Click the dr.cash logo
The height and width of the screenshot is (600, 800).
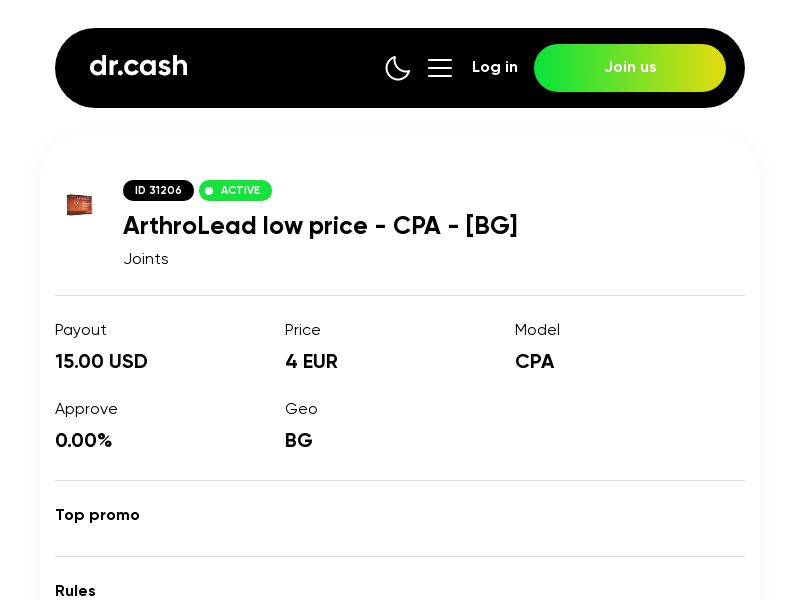coord(138,66)
